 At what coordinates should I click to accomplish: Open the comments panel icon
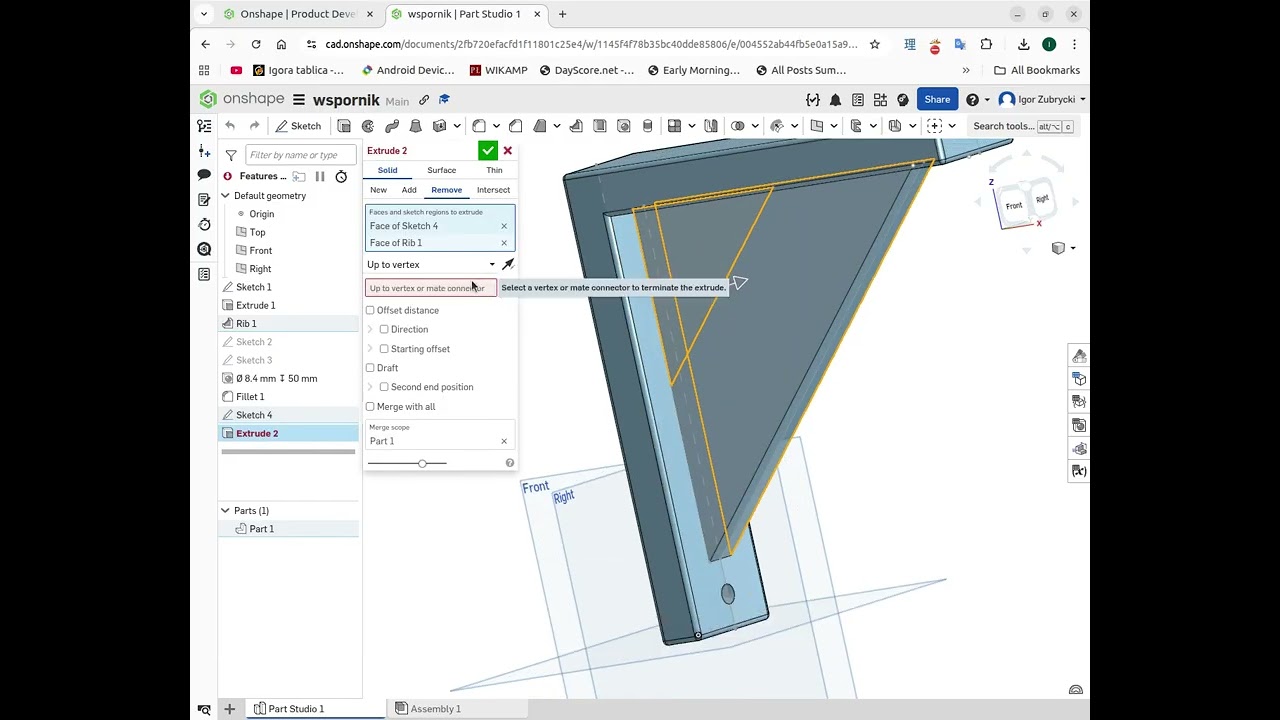pos(204,175)
